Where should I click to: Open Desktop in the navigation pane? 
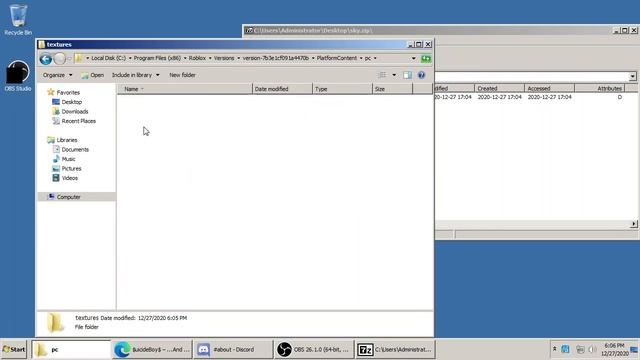tap(71, 102)
